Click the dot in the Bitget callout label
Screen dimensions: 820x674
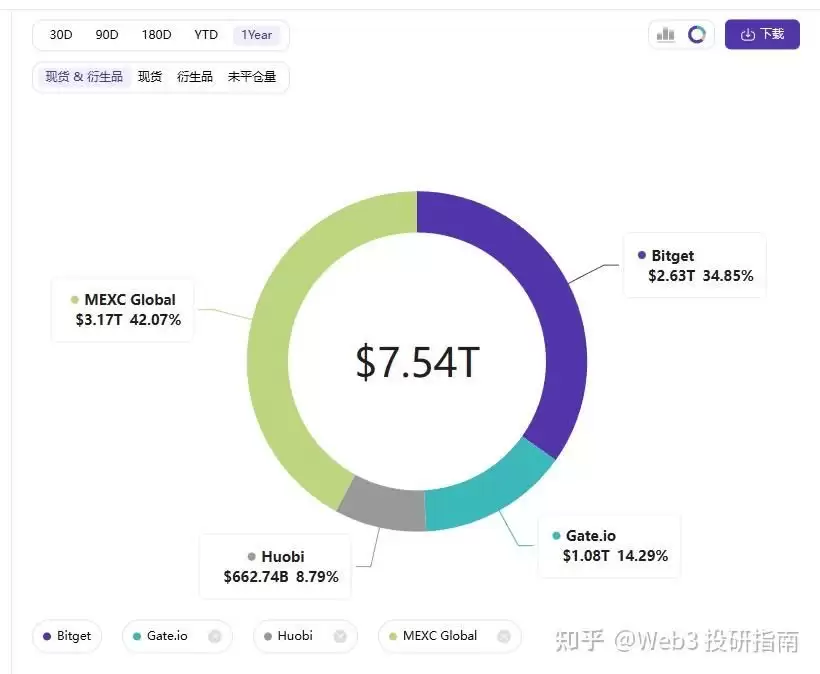(x=644, y=256)
